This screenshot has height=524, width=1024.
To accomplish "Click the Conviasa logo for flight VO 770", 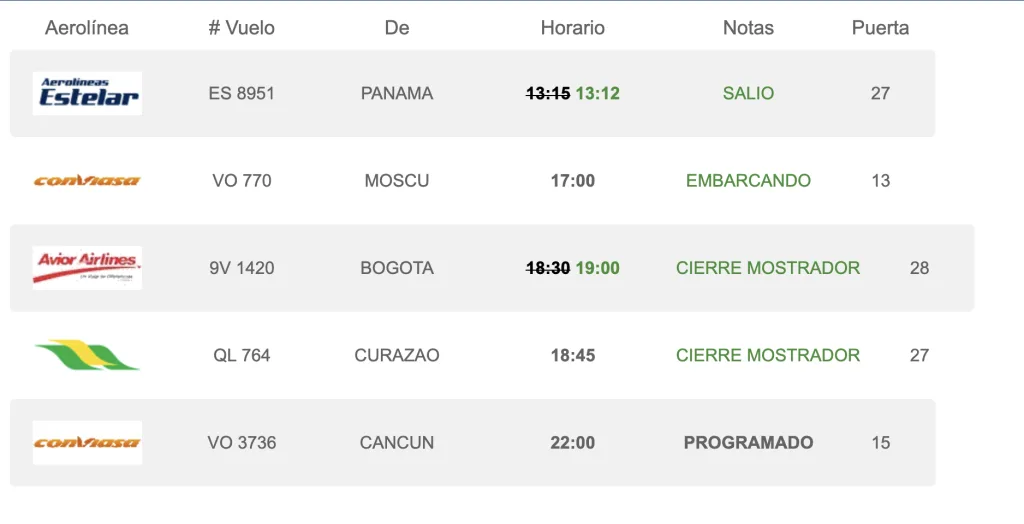I will (x=87, y=181).
